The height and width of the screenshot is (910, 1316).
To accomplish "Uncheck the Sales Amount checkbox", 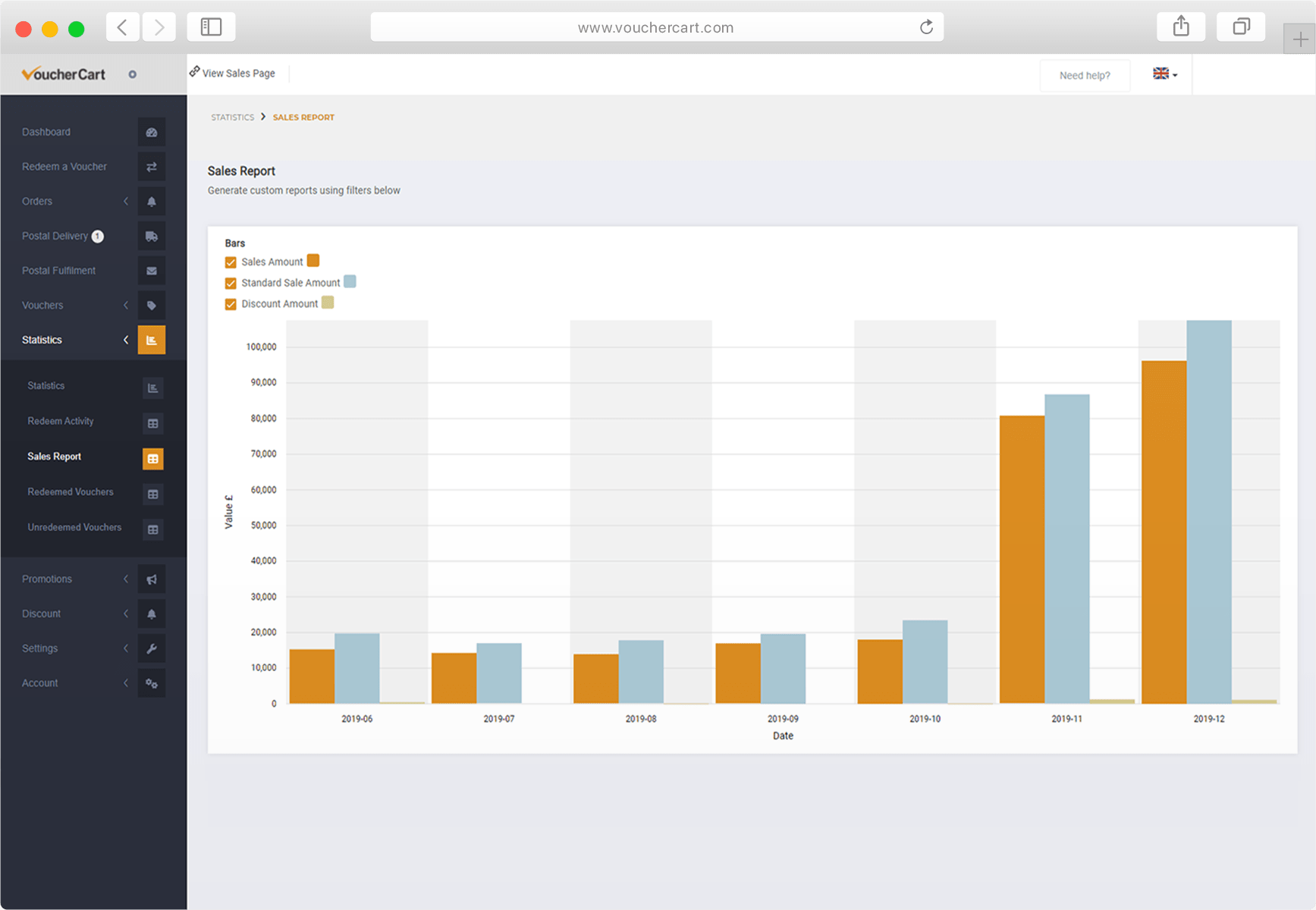I will pos(231,262).
